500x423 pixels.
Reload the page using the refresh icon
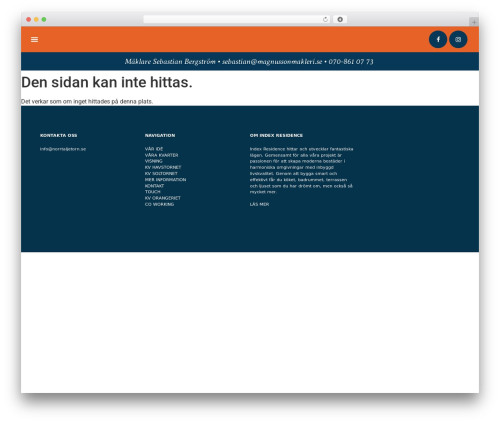coord(325,19)
